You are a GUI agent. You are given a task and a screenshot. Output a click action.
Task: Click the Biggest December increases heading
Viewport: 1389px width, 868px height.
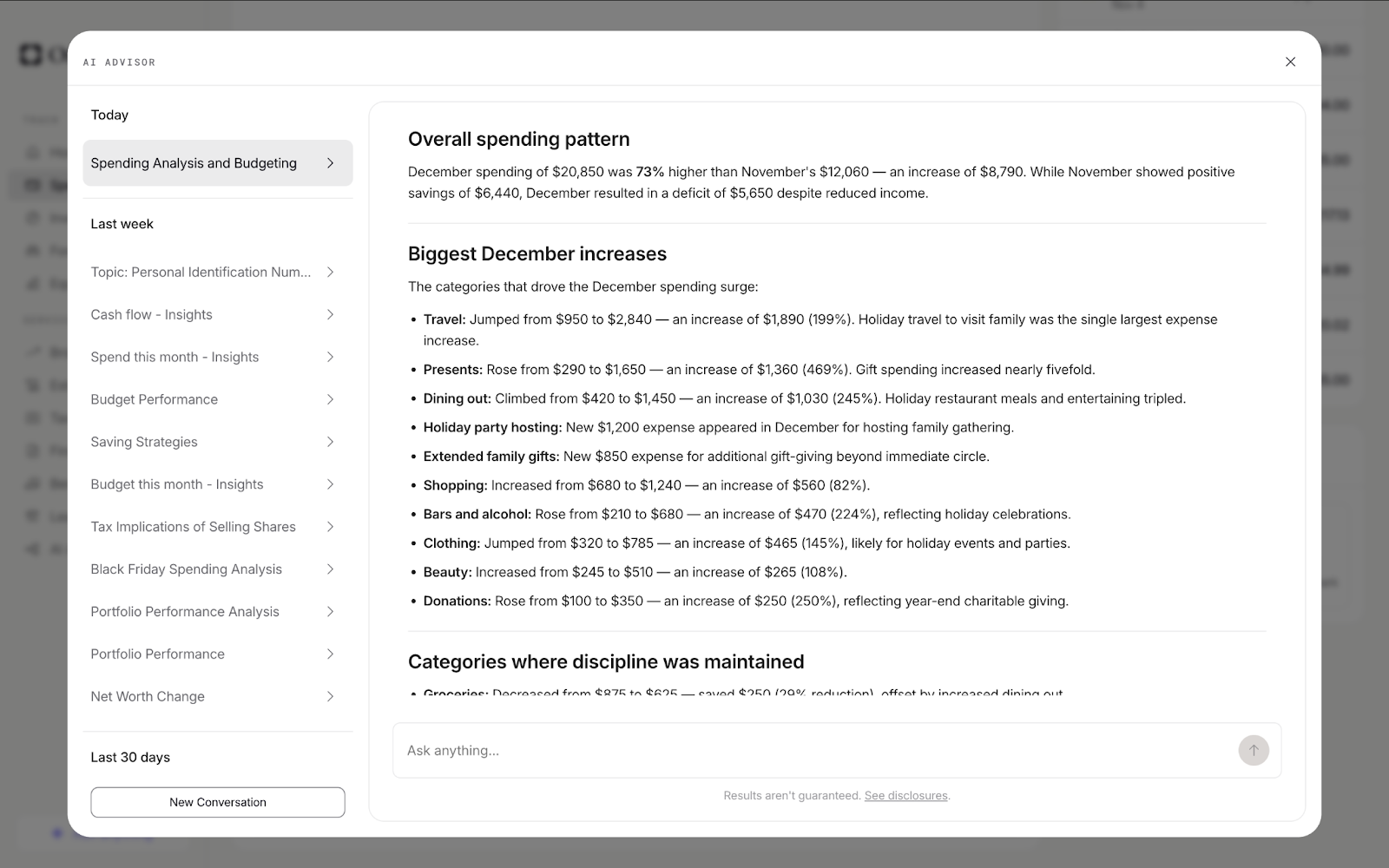click(537, 253)
